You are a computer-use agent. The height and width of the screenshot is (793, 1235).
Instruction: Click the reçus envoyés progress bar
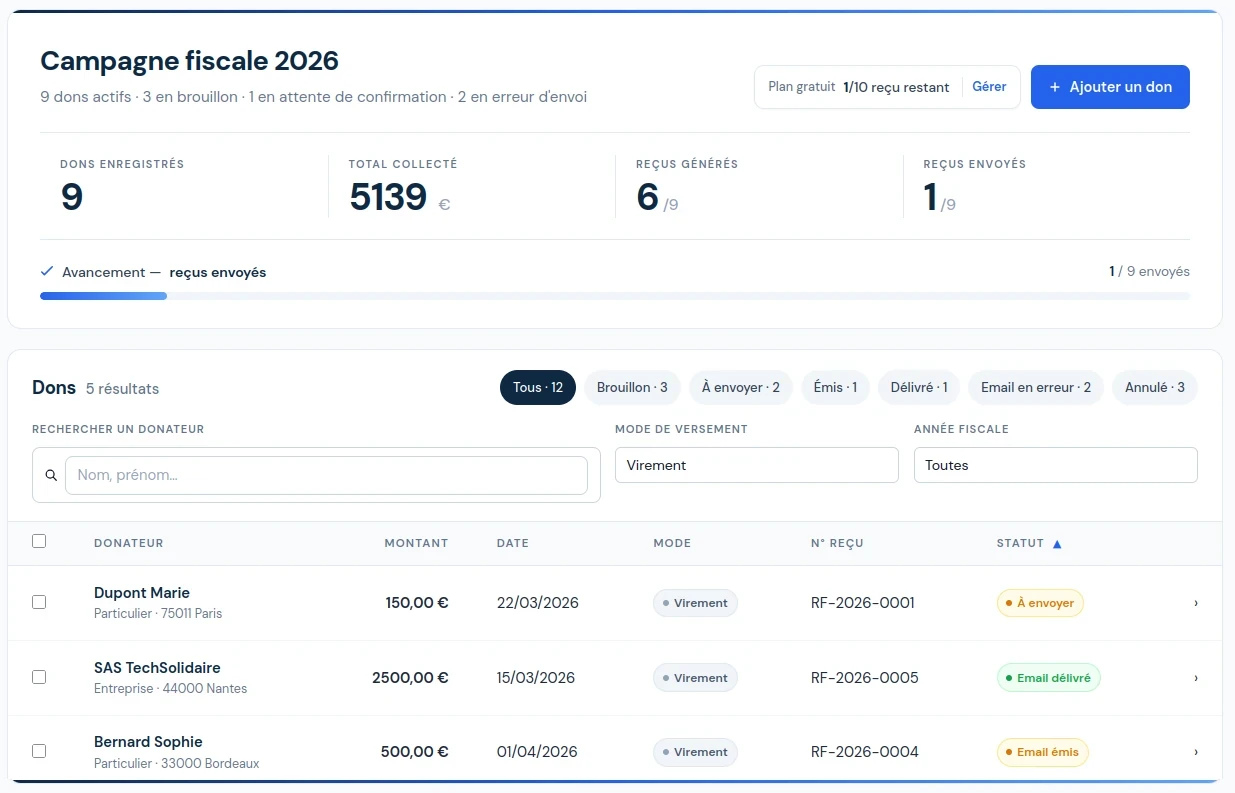click(x=615, y=296)
